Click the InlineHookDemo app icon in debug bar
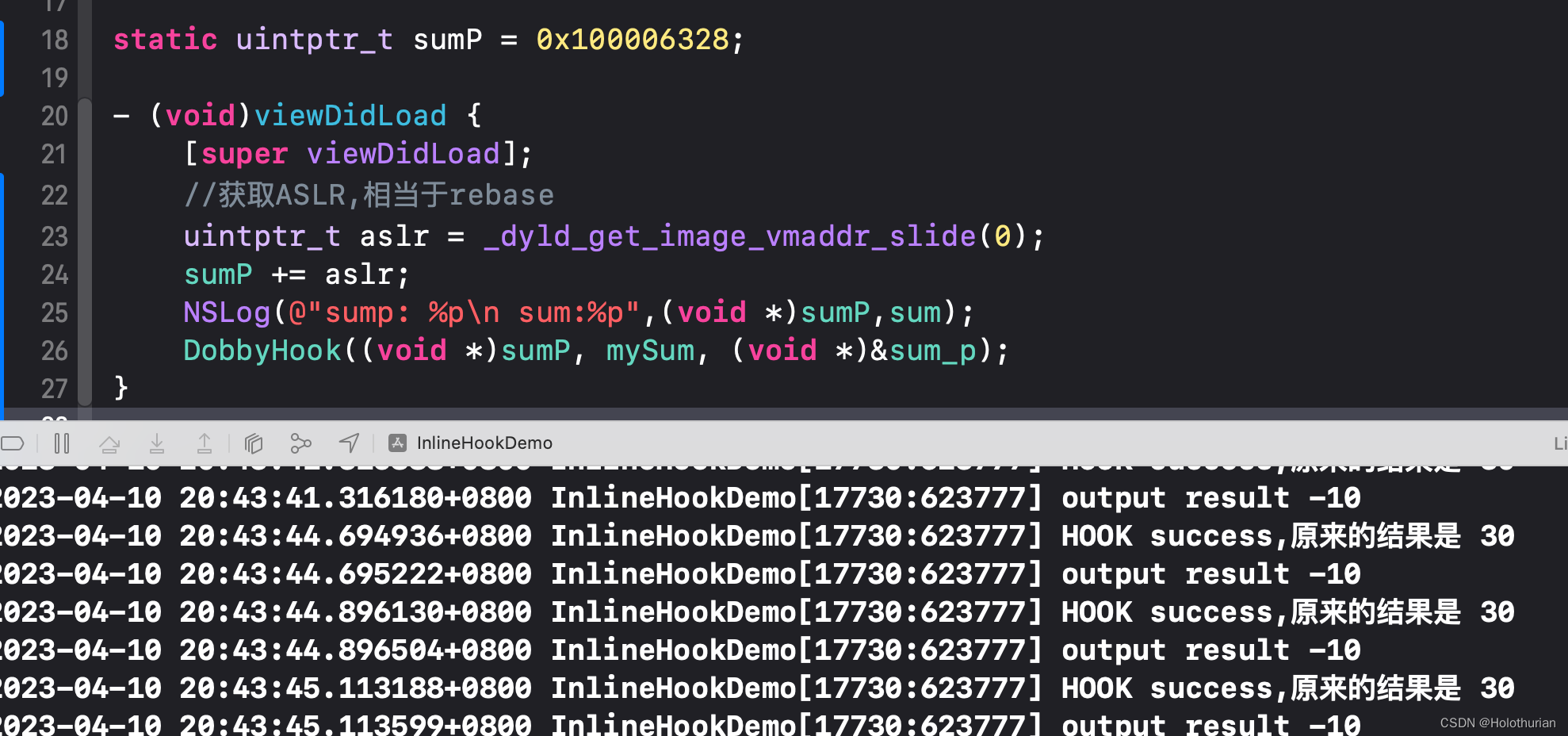Screen dimensions: 1568x736 [x=396, y=443]
